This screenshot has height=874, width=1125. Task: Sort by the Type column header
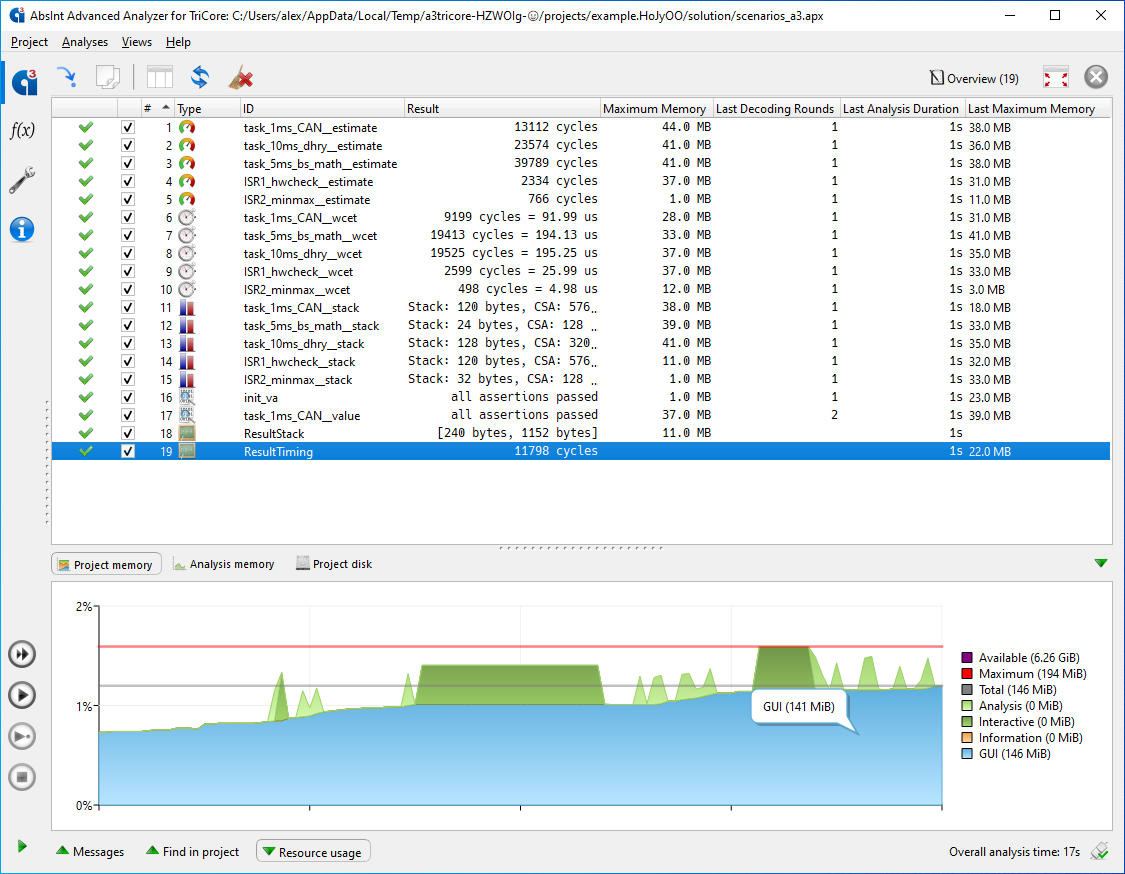click(207, 108)
